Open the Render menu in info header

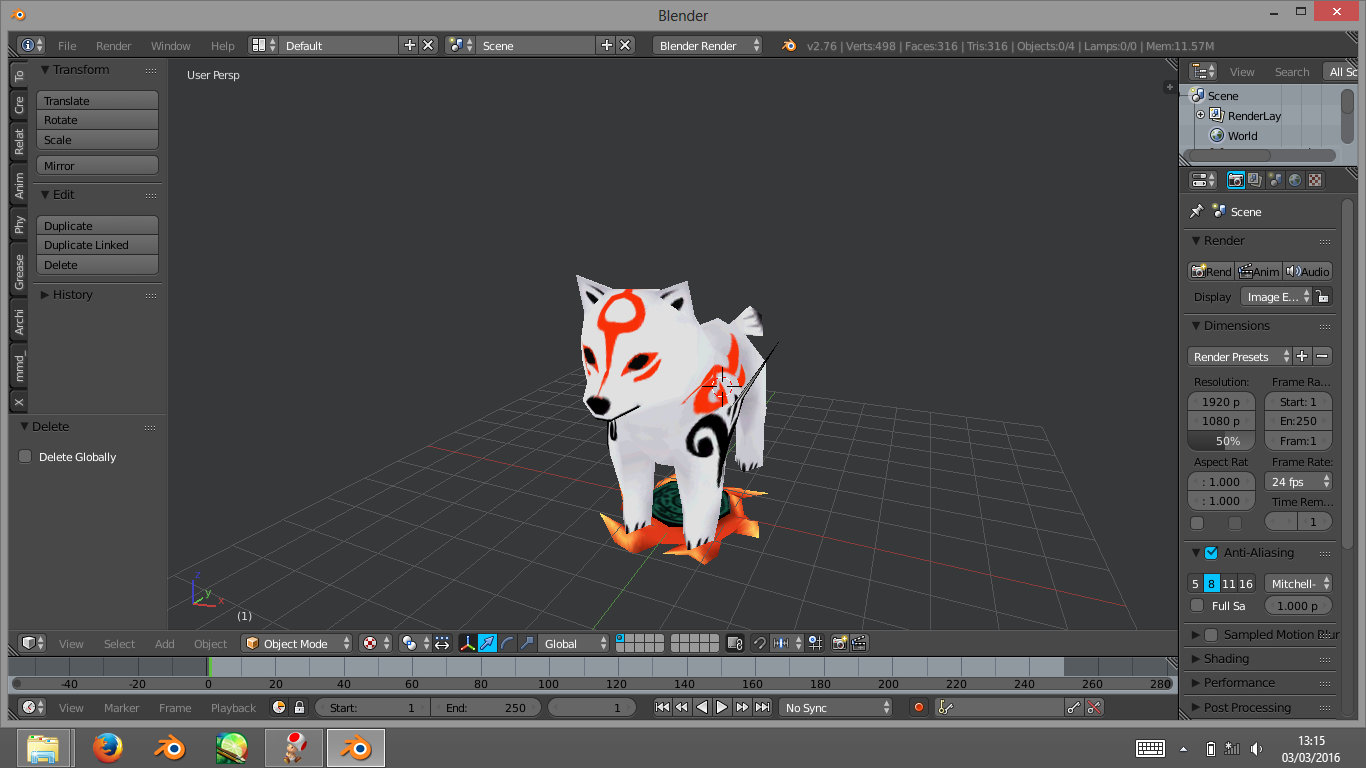[x=114, y=45]
